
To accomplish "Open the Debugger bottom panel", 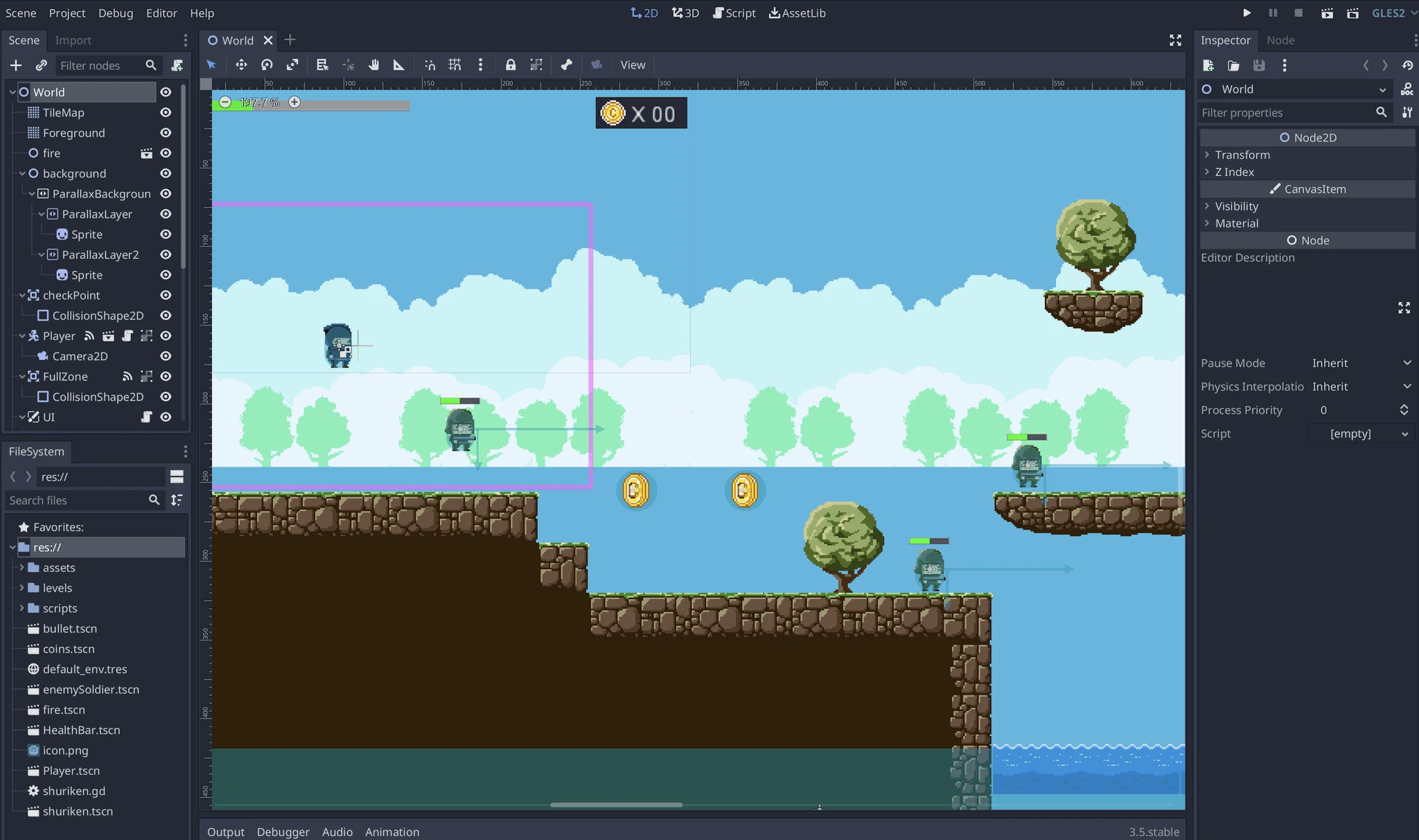I will (x=283, y=832).
